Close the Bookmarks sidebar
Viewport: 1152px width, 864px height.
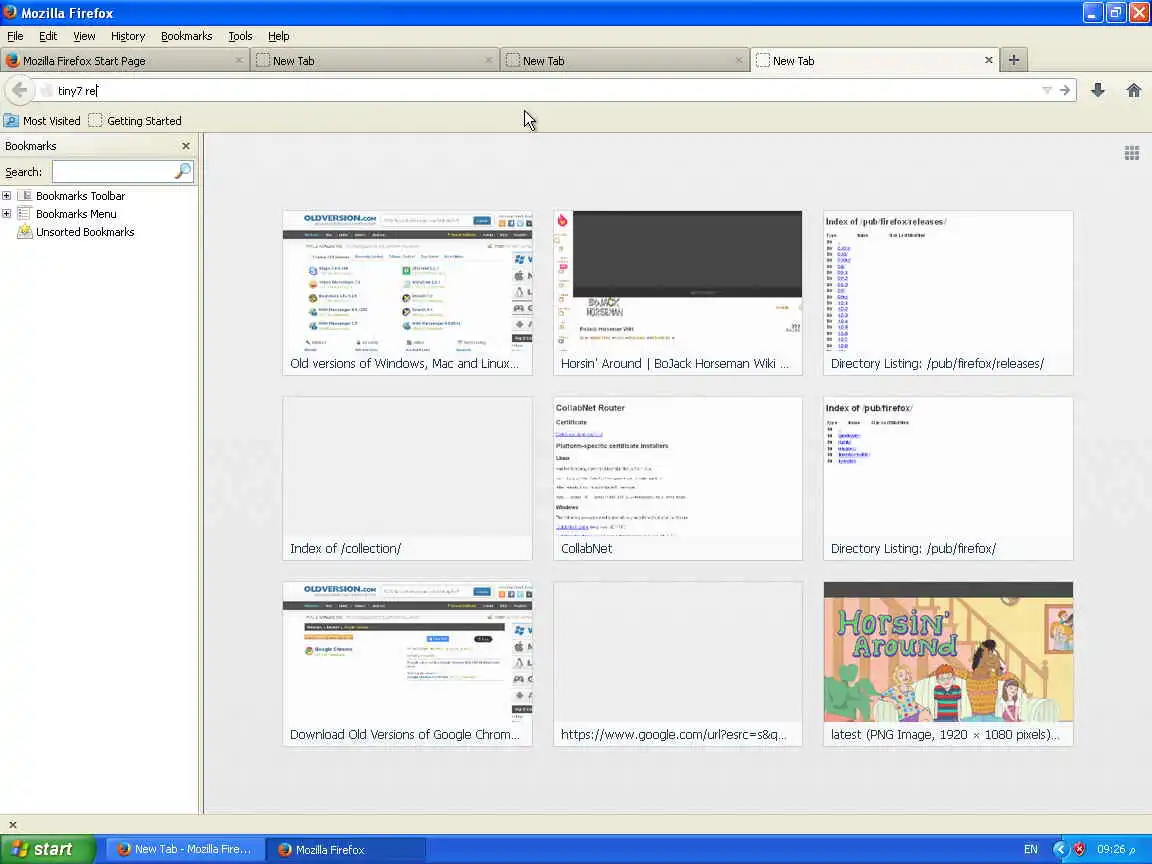pyautogui.click(x=186, y=146)
